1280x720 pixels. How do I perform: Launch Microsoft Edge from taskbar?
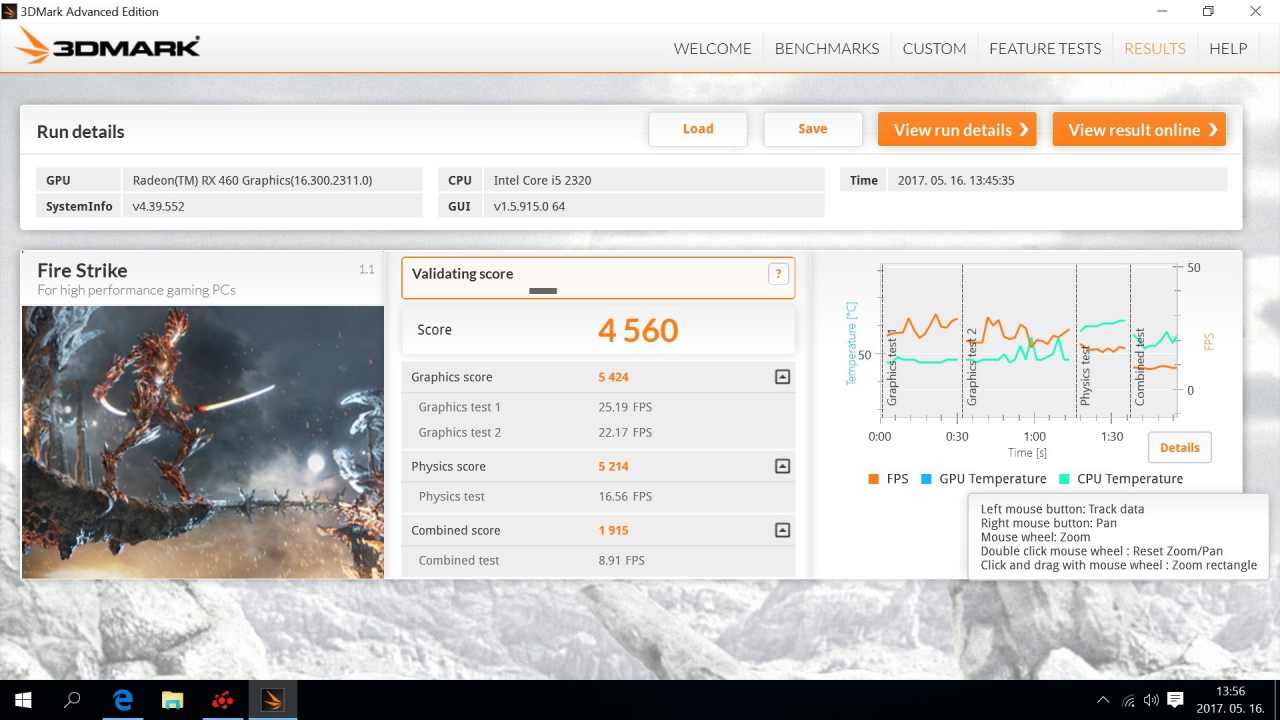pyautogui.click(x=123, y=700)
